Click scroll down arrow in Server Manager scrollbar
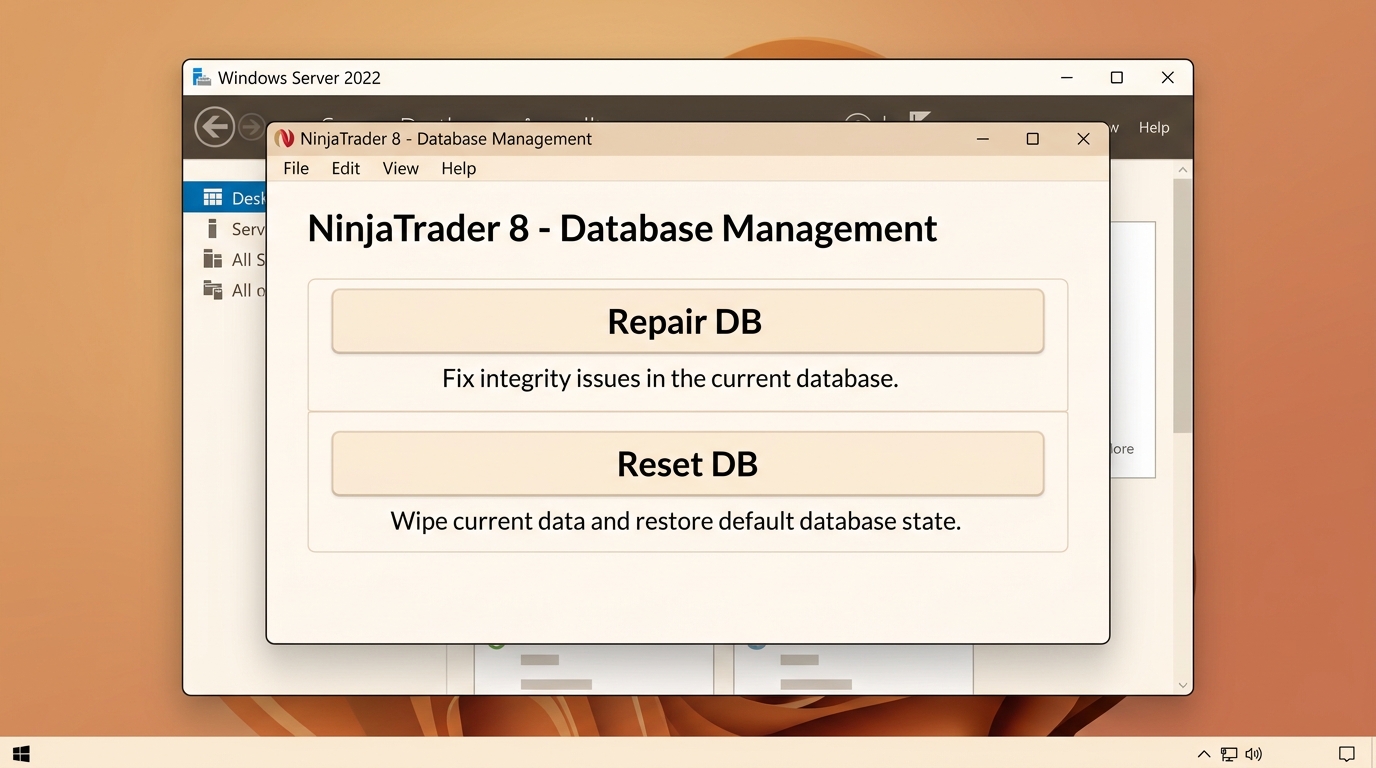The height and width of the screenshot is (768, 1376). (x=1183, y=685)
